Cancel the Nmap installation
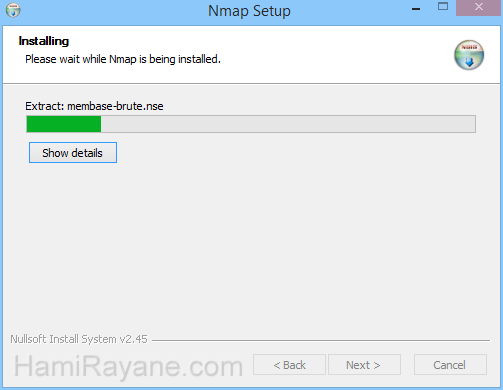This screenshot has height=390, width=503. point(450,365)
